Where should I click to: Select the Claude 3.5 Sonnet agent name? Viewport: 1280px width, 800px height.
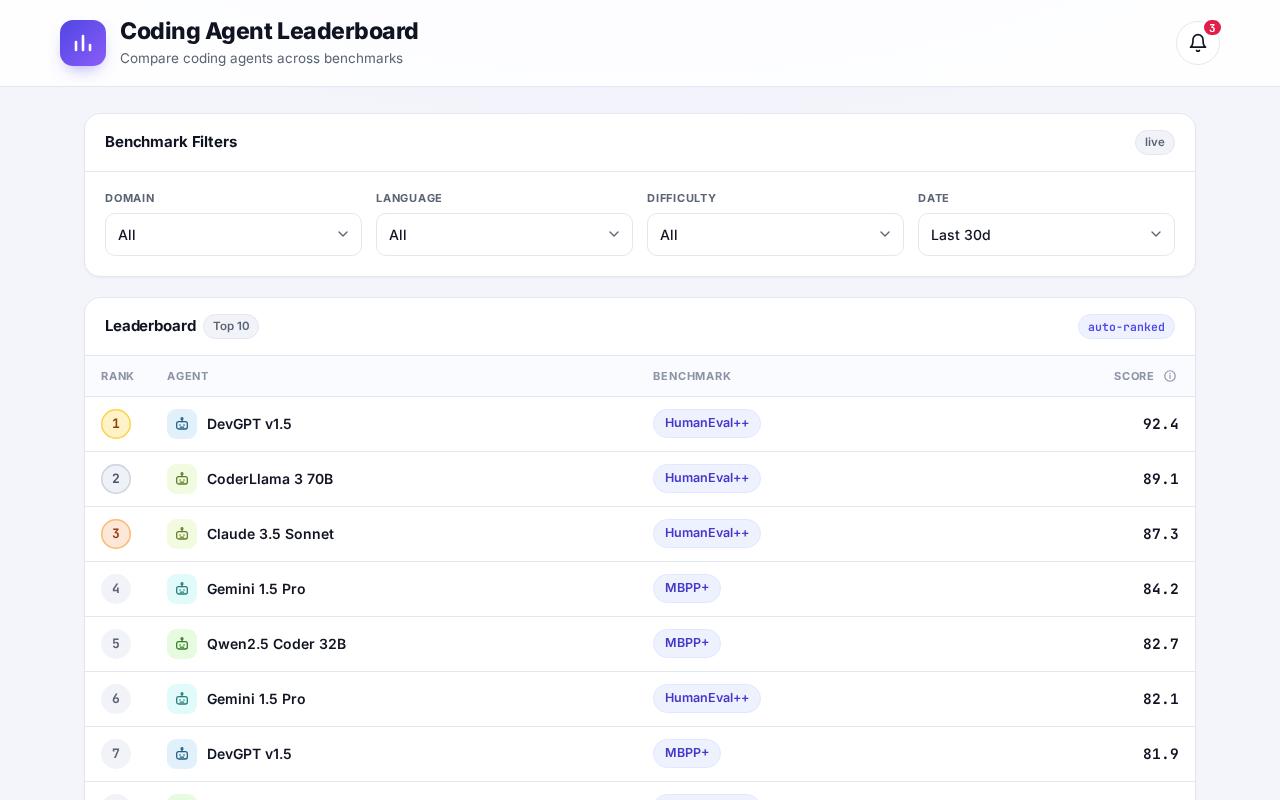270,534
